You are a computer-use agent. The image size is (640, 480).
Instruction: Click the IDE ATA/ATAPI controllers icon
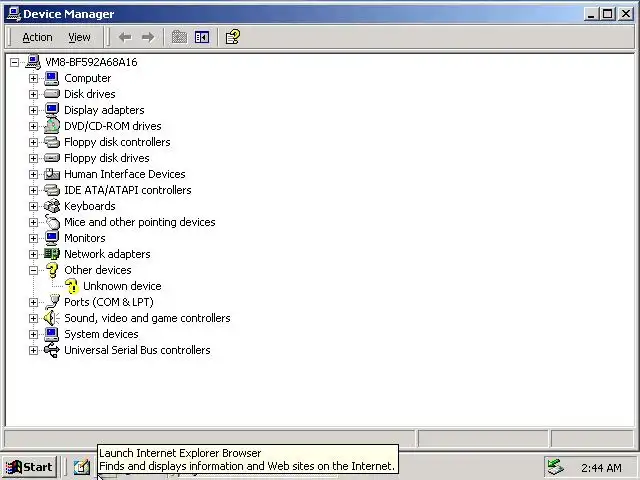click(x=52, y=190)
